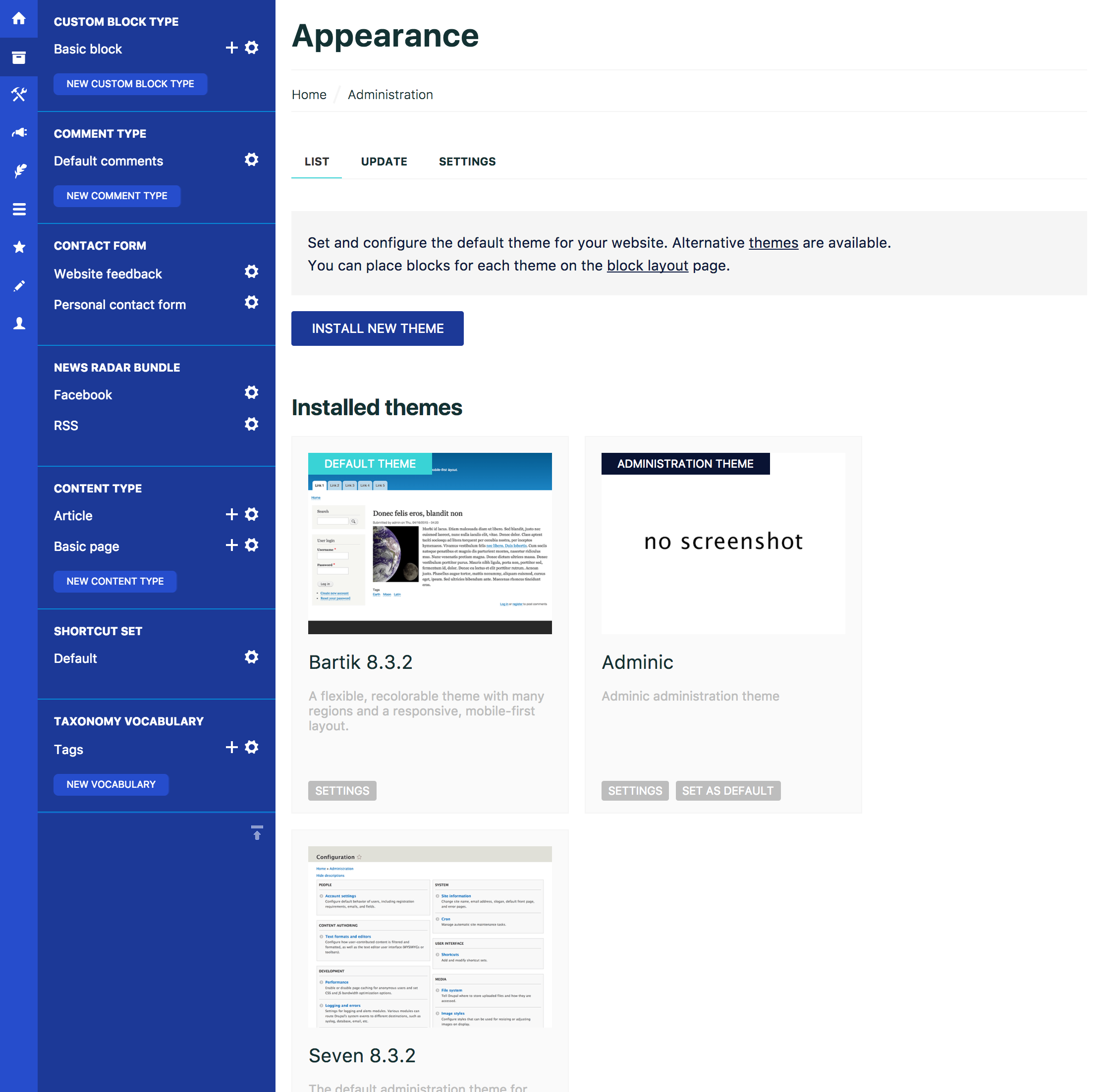Open Appearance via the feather icon

19,170
